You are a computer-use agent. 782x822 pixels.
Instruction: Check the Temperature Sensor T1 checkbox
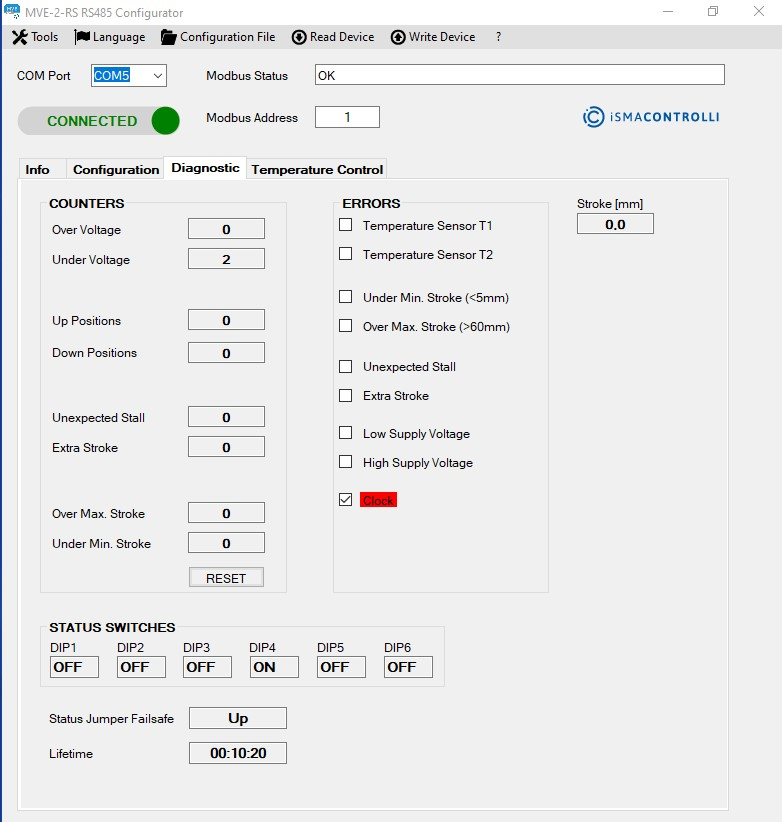346,225
